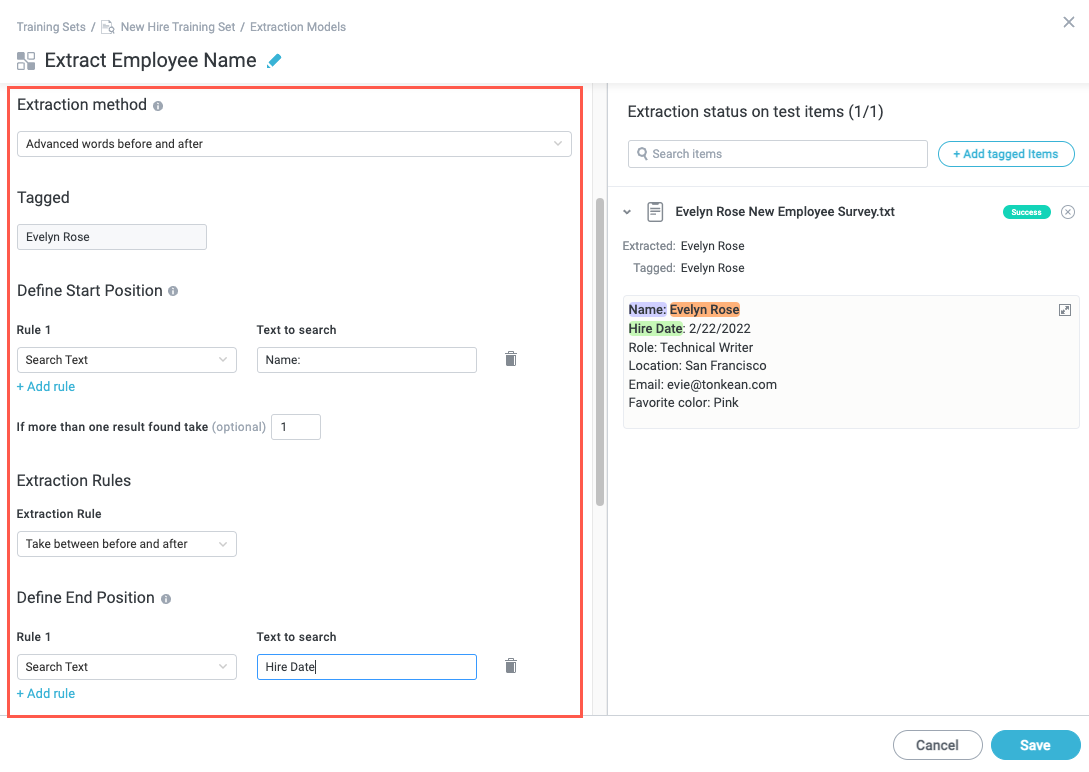
Task: Open New Hire Training Set breadcrumb
Action: pos(177,27)
